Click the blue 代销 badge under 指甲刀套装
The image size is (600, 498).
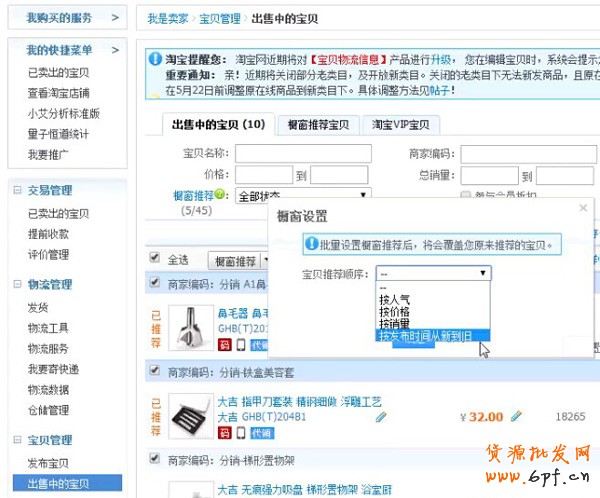pos(261,433)
